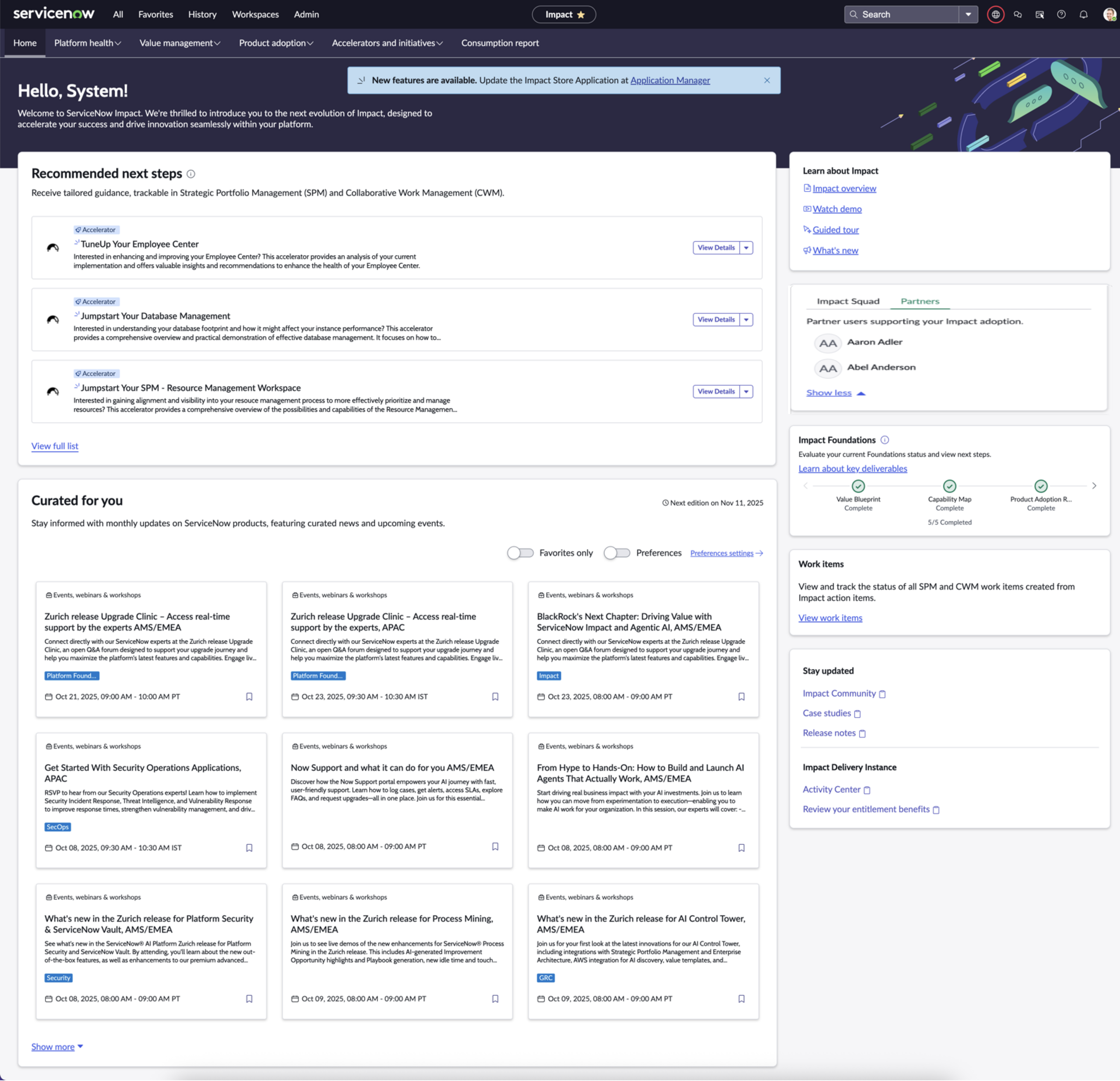Open the user avatar menu
1120x1081 pixels.
click(1110, 14)
